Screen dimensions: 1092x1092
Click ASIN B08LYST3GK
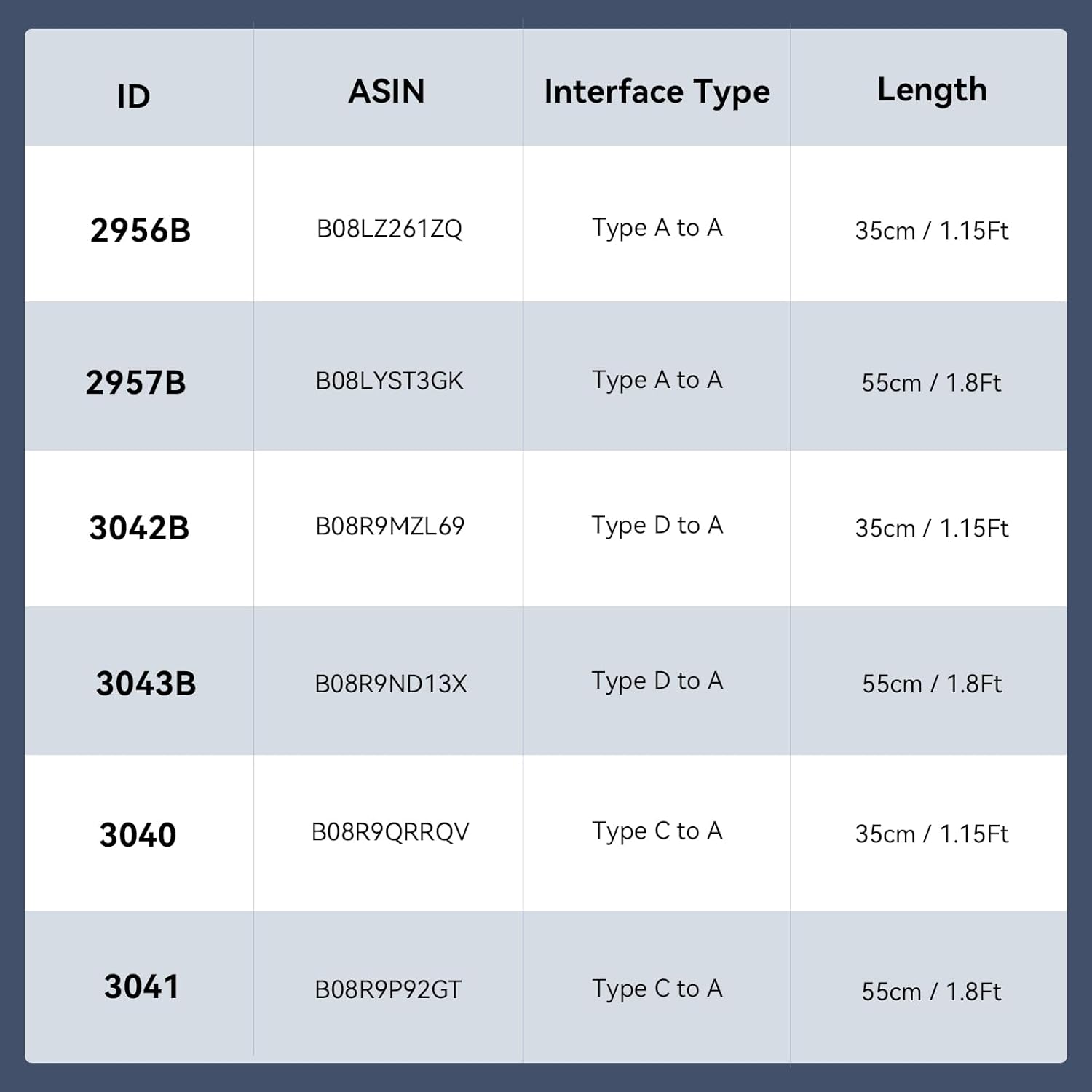(389, 381)
